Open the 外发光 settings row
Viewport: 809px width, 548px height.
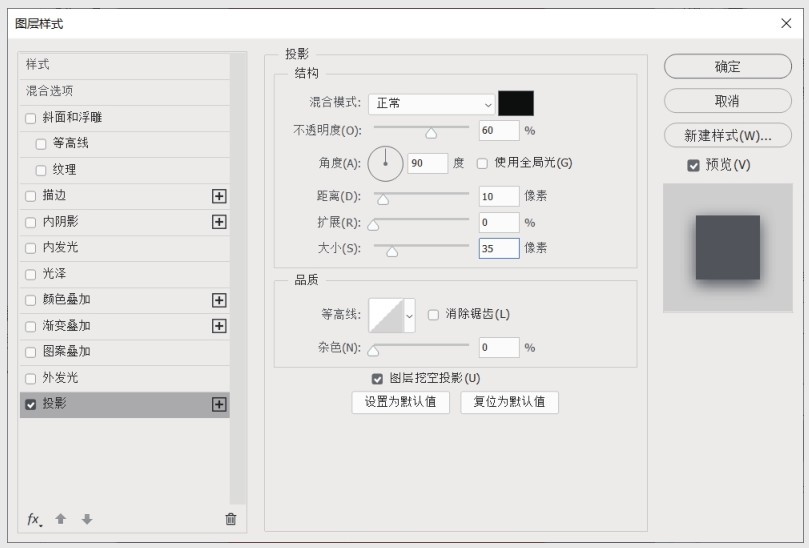tap(124, 378)
